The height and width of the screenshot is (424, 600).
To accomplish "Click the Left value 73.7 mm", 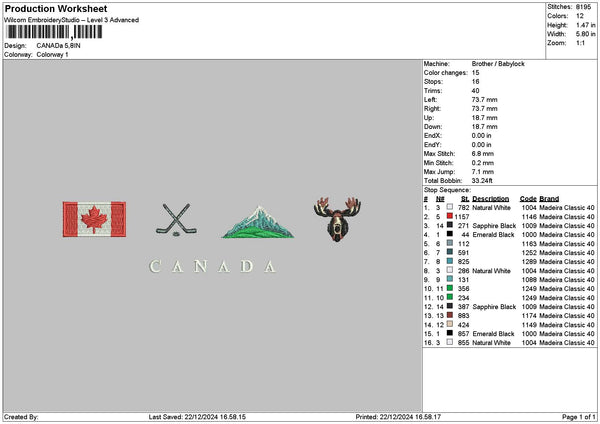I will coord(484,99).
